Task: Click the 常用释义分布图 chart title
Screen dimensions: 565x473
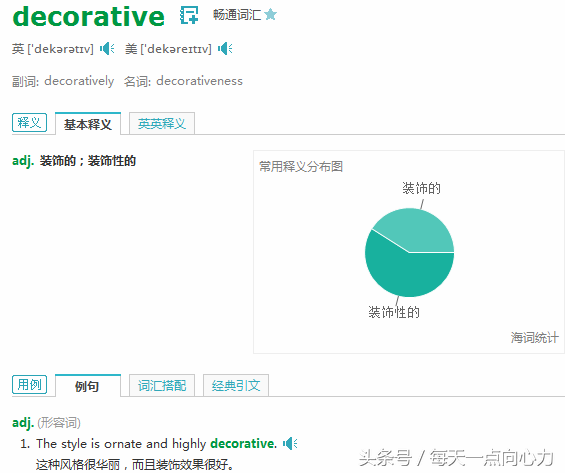Action: click(x=301, y=166)
